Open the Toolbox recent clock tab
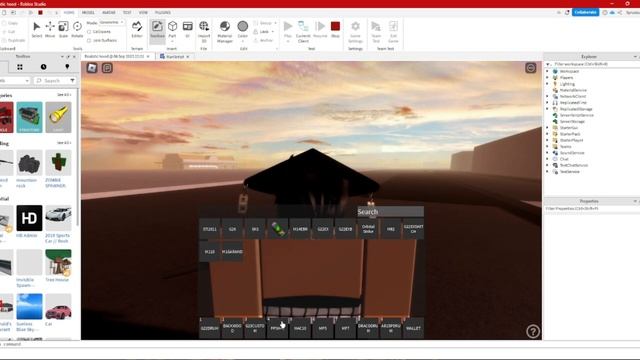 click(x=43, y=67)
